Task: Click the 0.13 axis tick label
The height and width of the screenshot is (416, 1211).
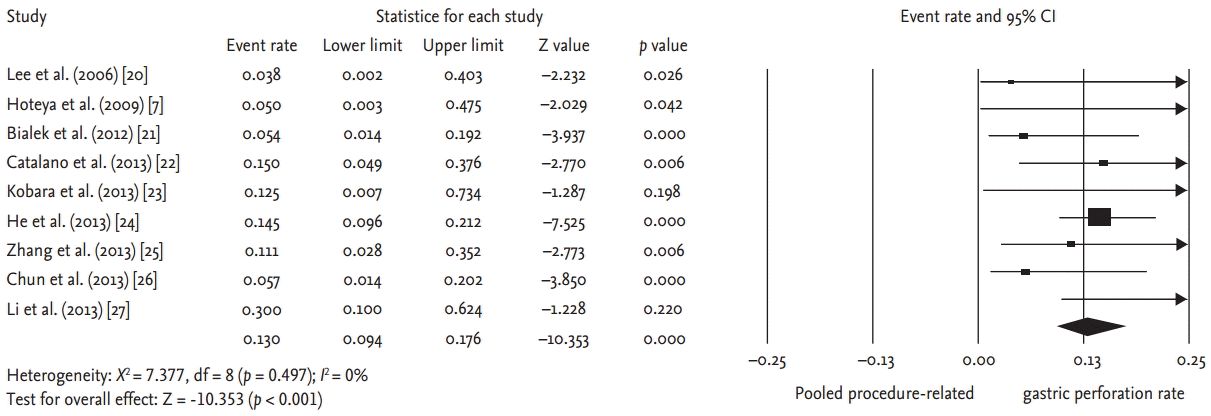Action: (1086, 361)
